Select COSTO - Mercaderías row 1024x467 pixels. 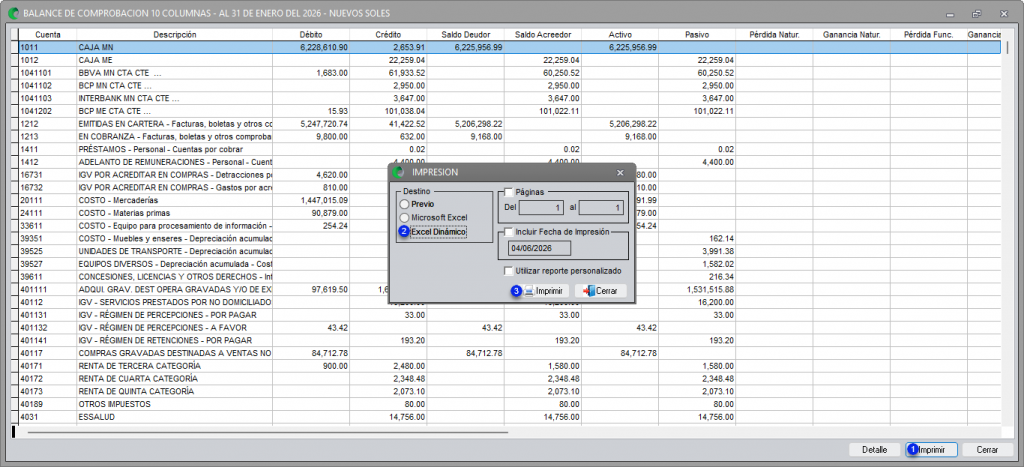pos(509,201)
